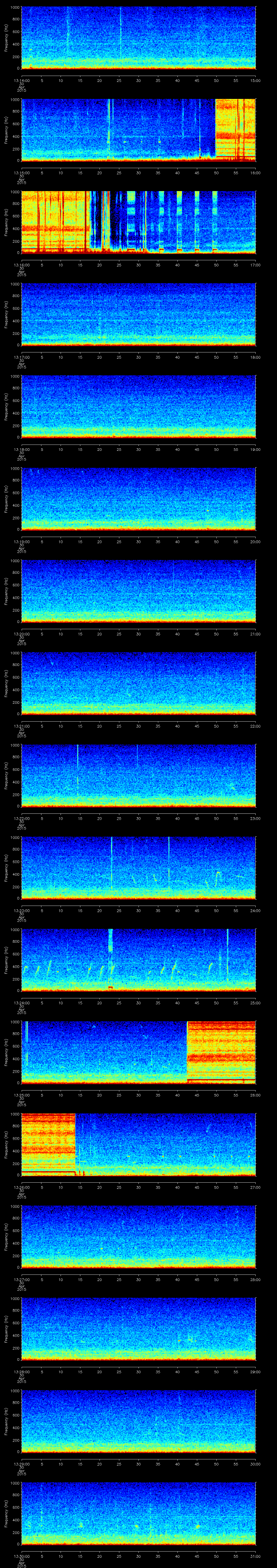
Task: Click the '13:25:00' start time label
Action: [21, 1095]
